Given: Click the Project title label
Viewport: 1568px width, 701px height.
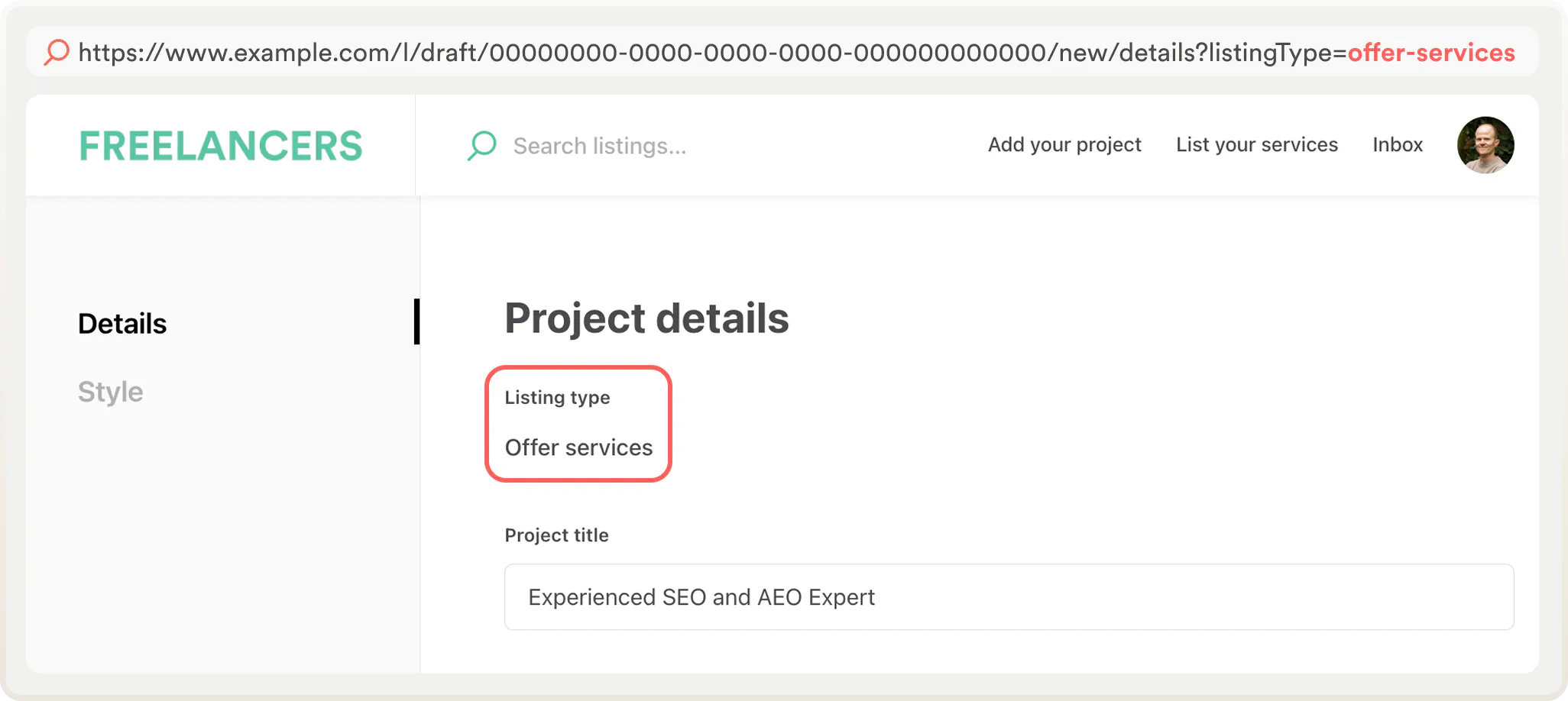Looking at the screenshot, I should (556, 535).
